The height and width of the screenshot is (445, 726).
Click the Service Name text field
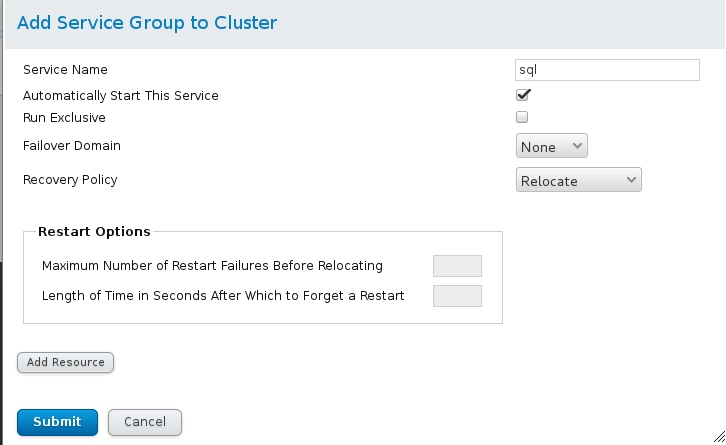[606, 70]
